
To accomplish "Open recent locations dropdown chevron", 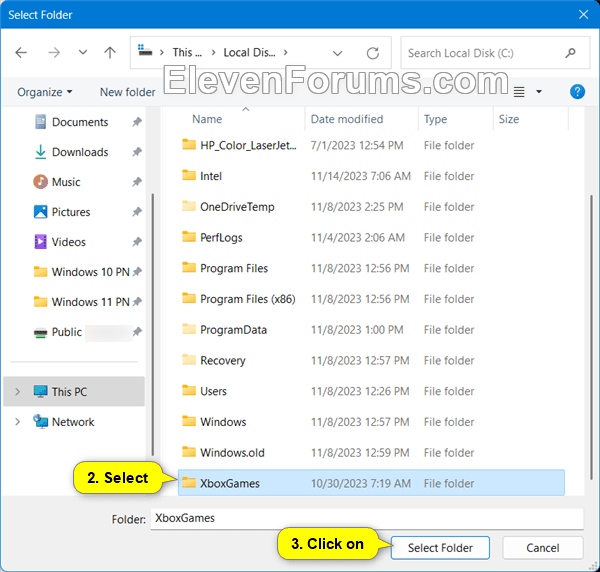I will (83, 52).
